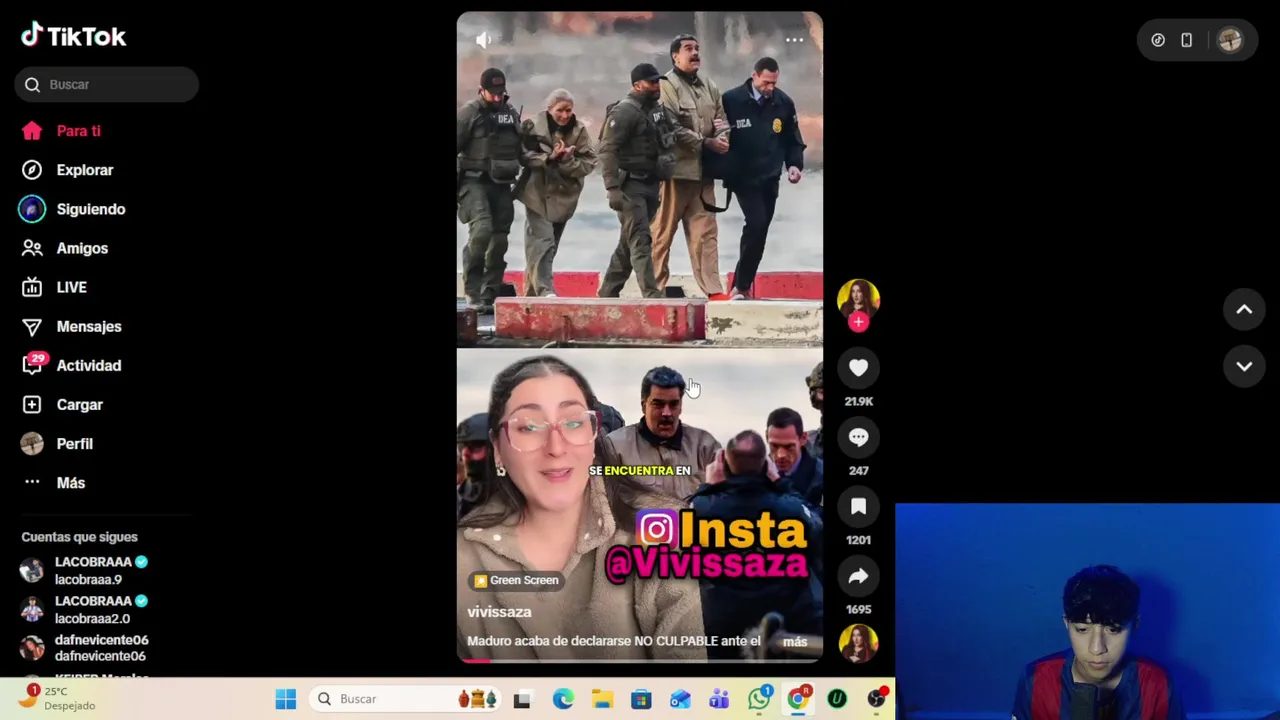This screenshot has width=1280, height=720.
Task: Follow creator with the red plus button
Action: tap(858, 322)
